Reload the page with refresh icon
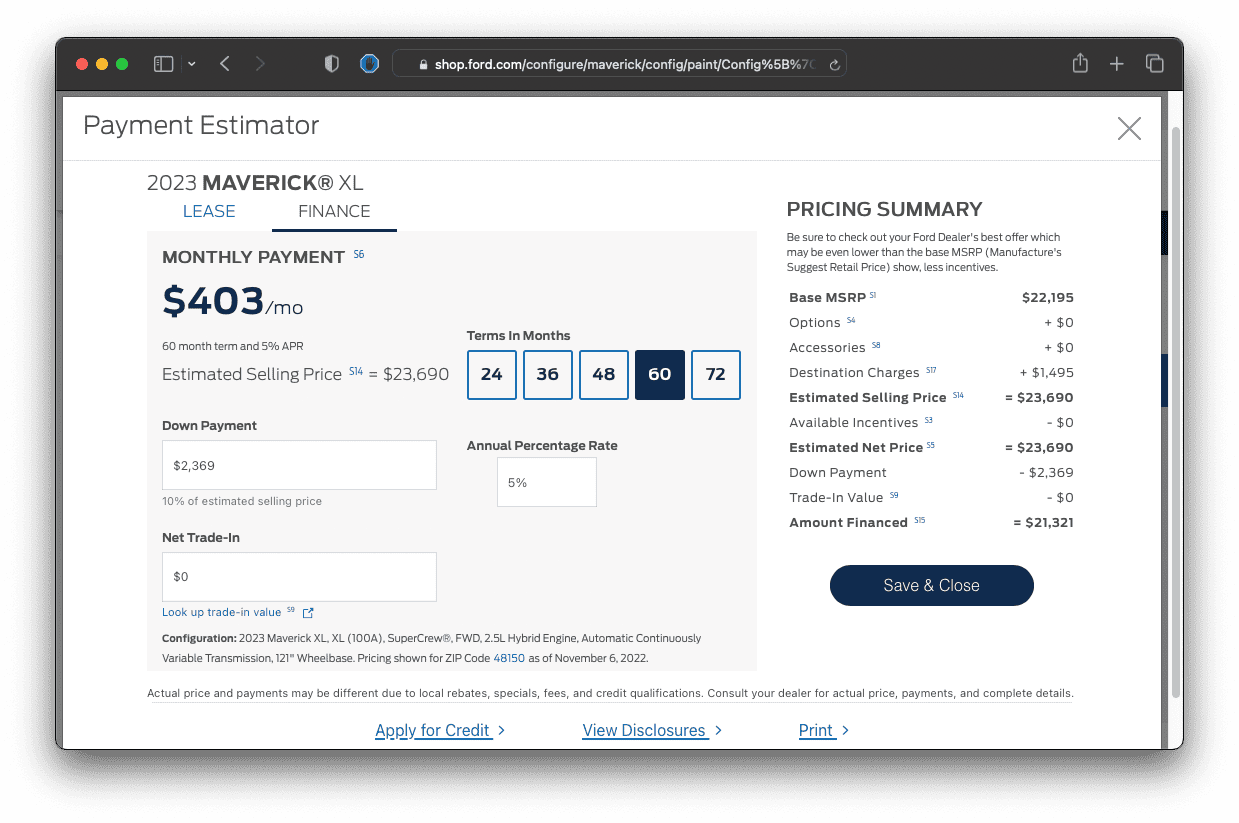1239x823 pixels. click(x=834, y=65)
